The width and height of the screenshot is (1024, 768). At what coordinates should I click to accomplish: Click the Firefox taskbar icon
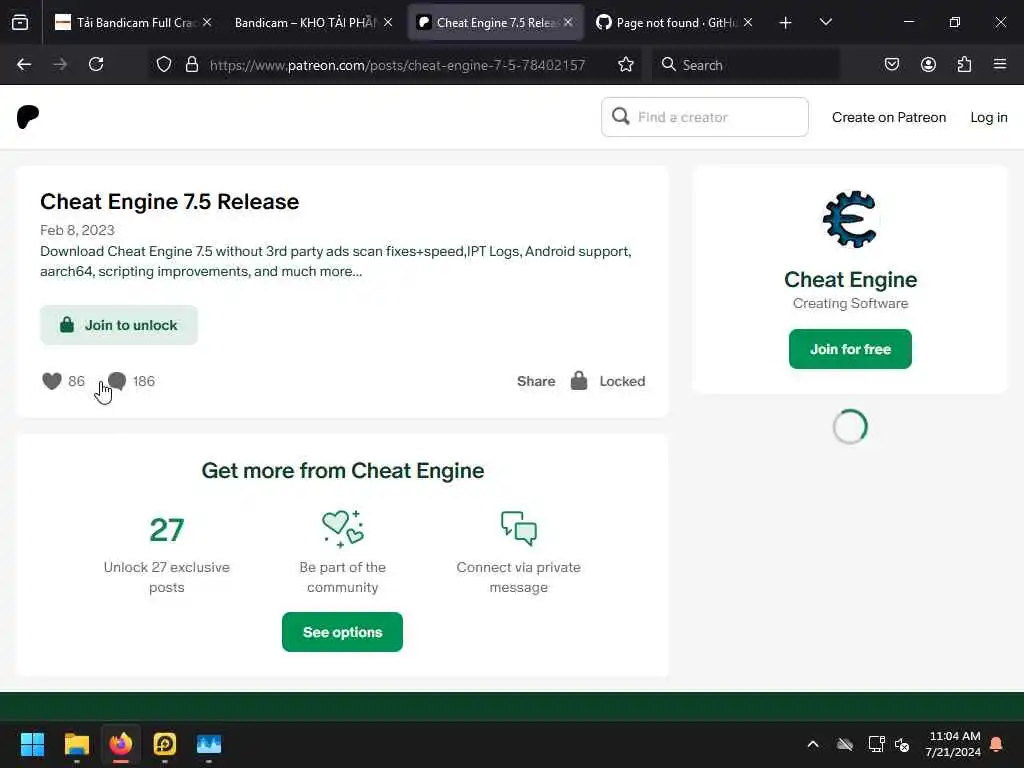click(x=121, y=744)
